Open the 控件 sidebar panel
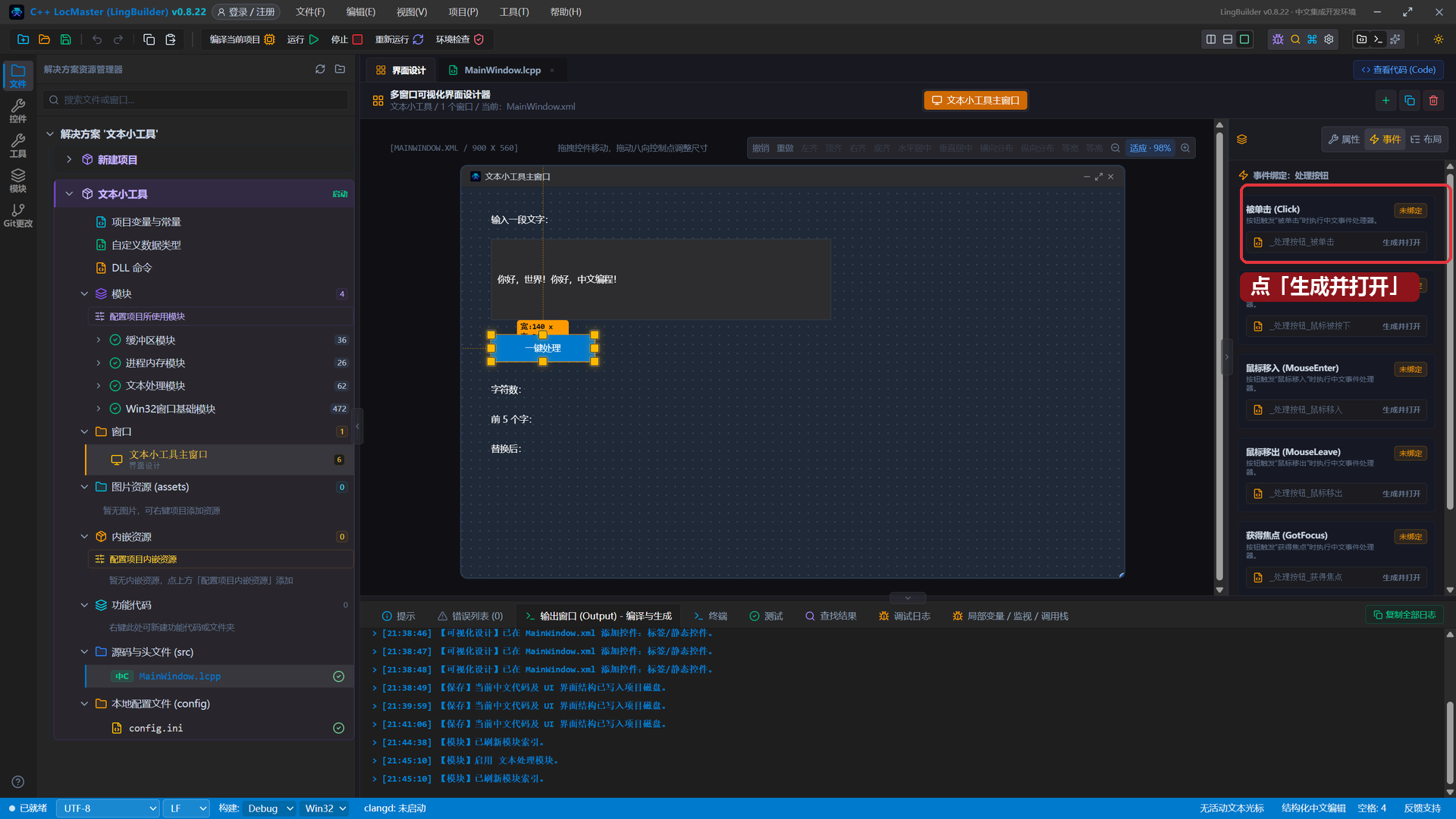 point(17,111)
